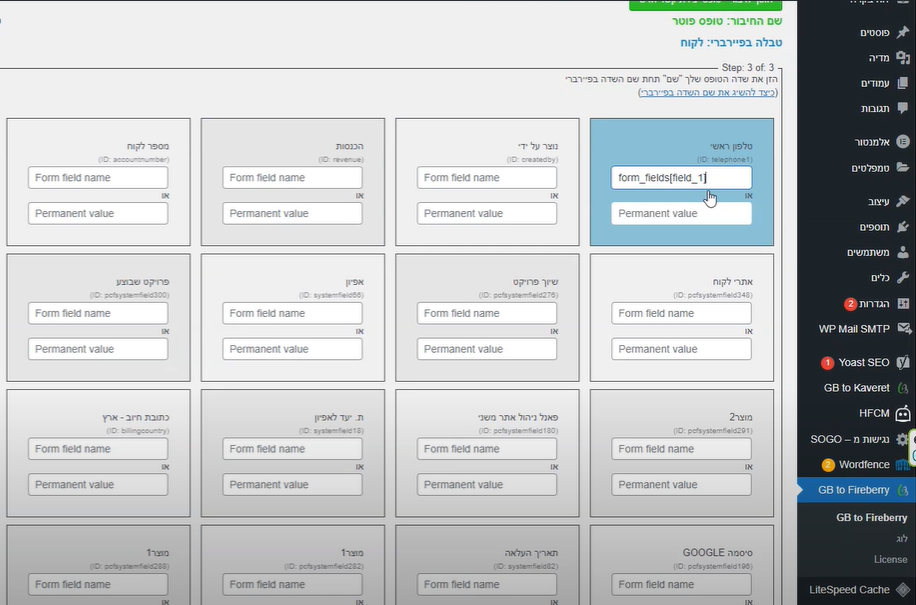Click Form field name under הכנסות
This screenshot has width=916, height=605.
292,178
